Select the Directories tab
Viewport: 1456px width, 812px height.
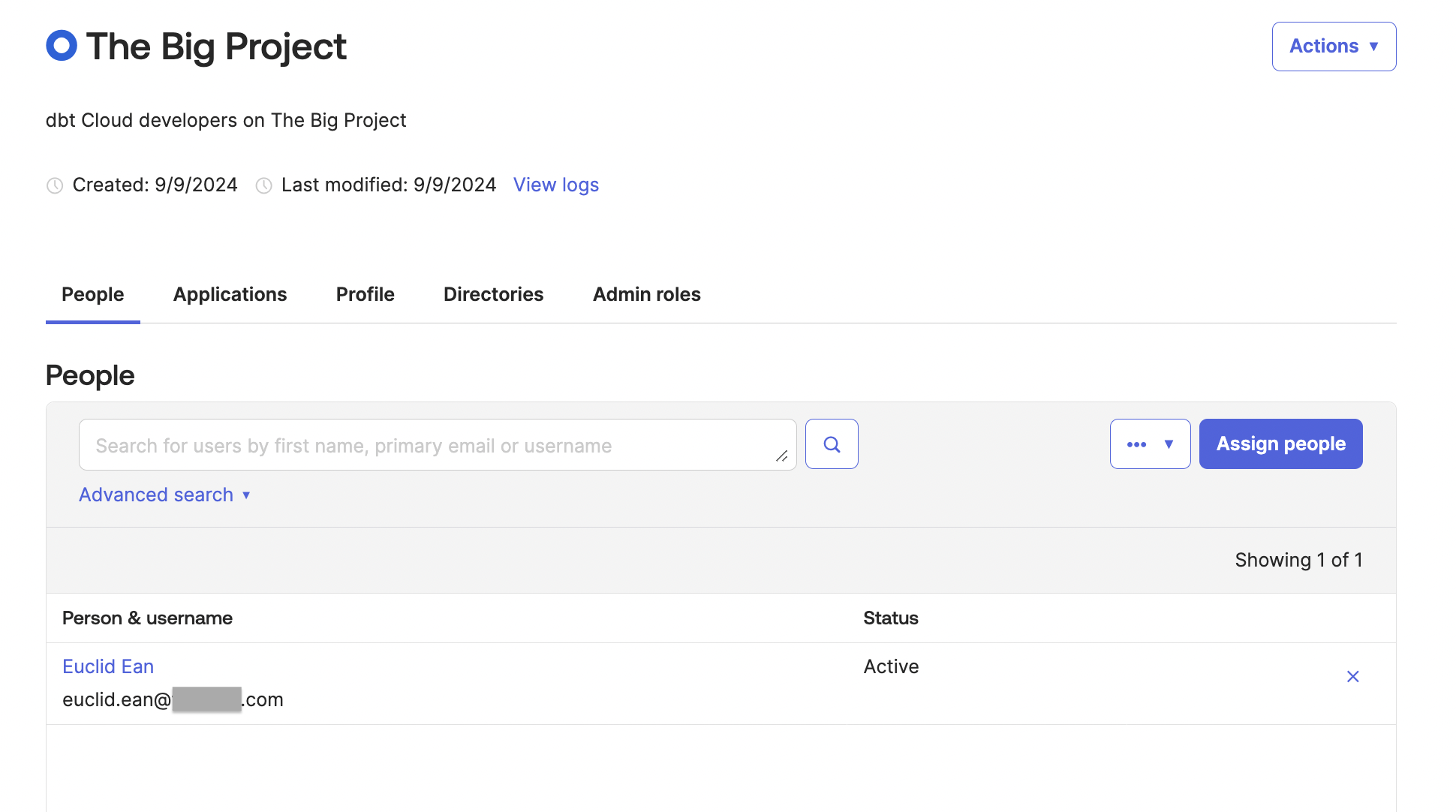pos(493,294)
